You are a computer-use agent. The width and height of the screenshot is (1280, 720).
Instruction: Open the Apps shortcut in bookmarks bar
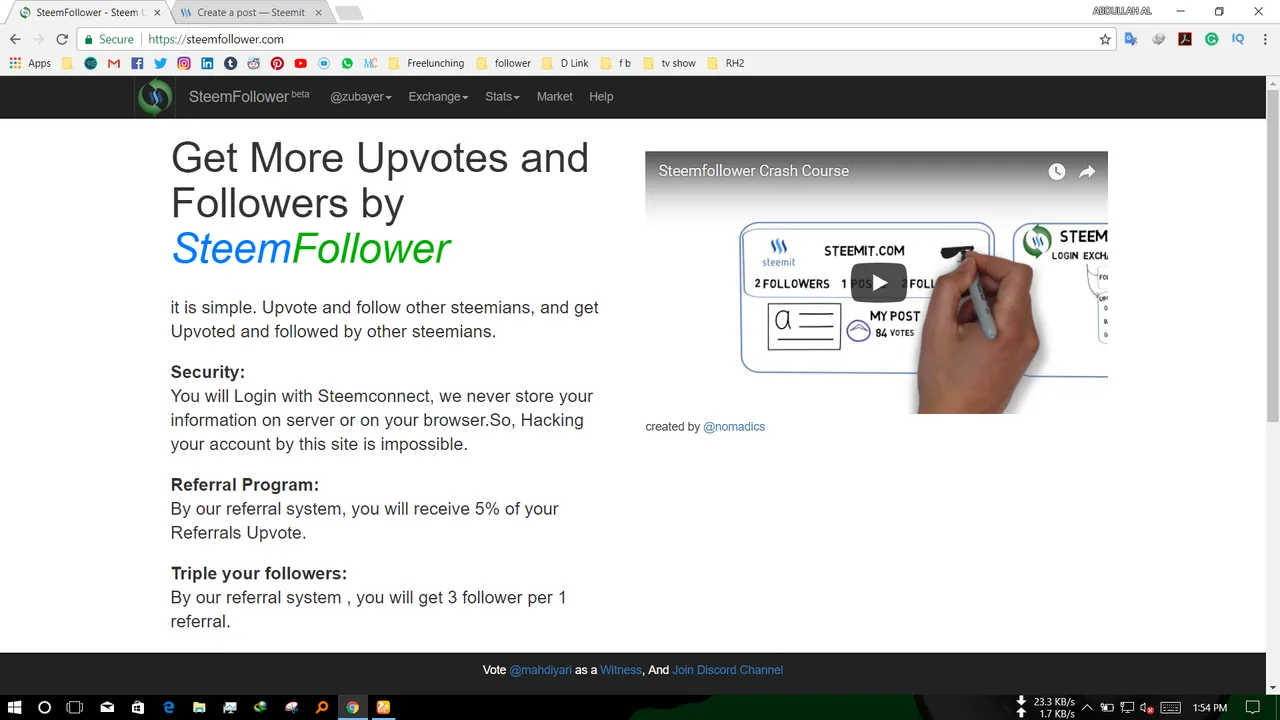tap(30, 63)
